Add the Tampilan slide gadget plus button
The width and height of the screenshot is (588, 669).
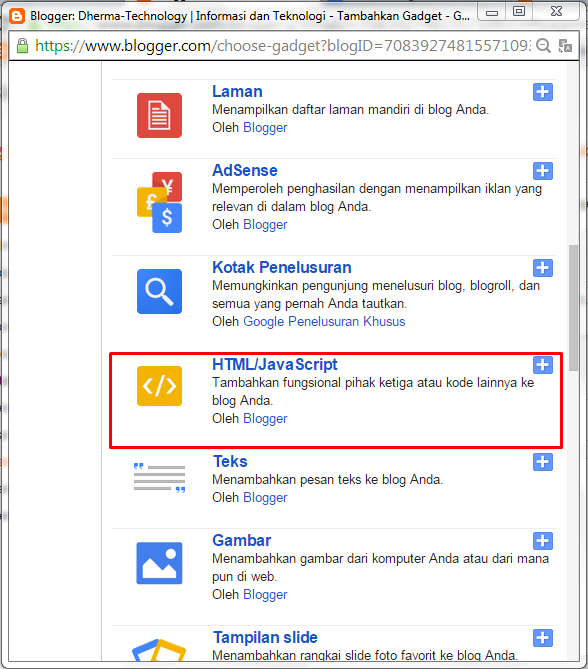click(x=543, y=638)
